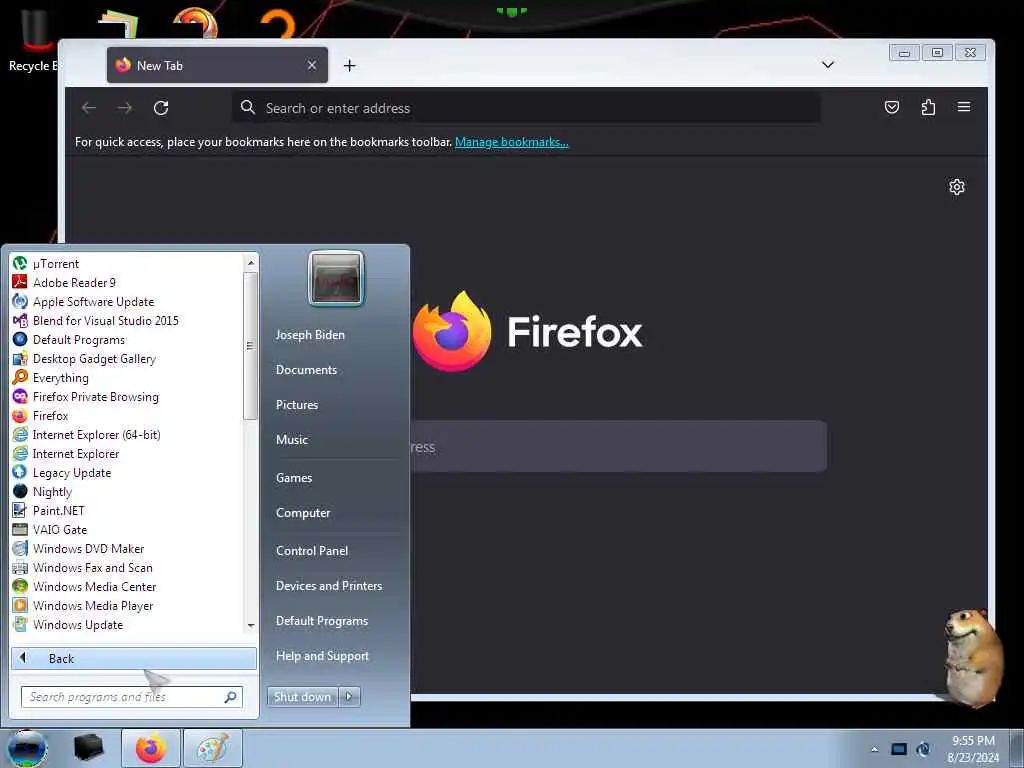Click the black box taskbar icon
Image resolution: width=1024 pixels, height=768 pixels.
pos(89,748)
